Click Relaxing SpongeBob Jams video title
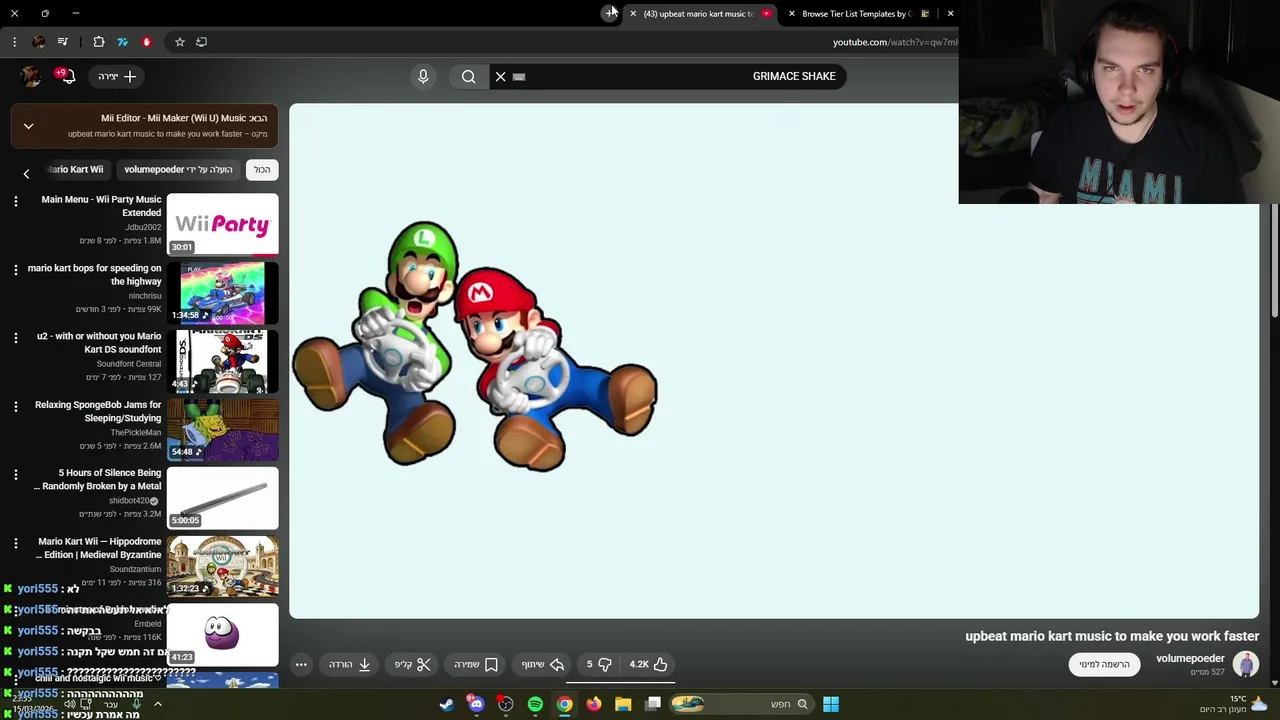Screen dimensions: 1280x720 [98, 411]
